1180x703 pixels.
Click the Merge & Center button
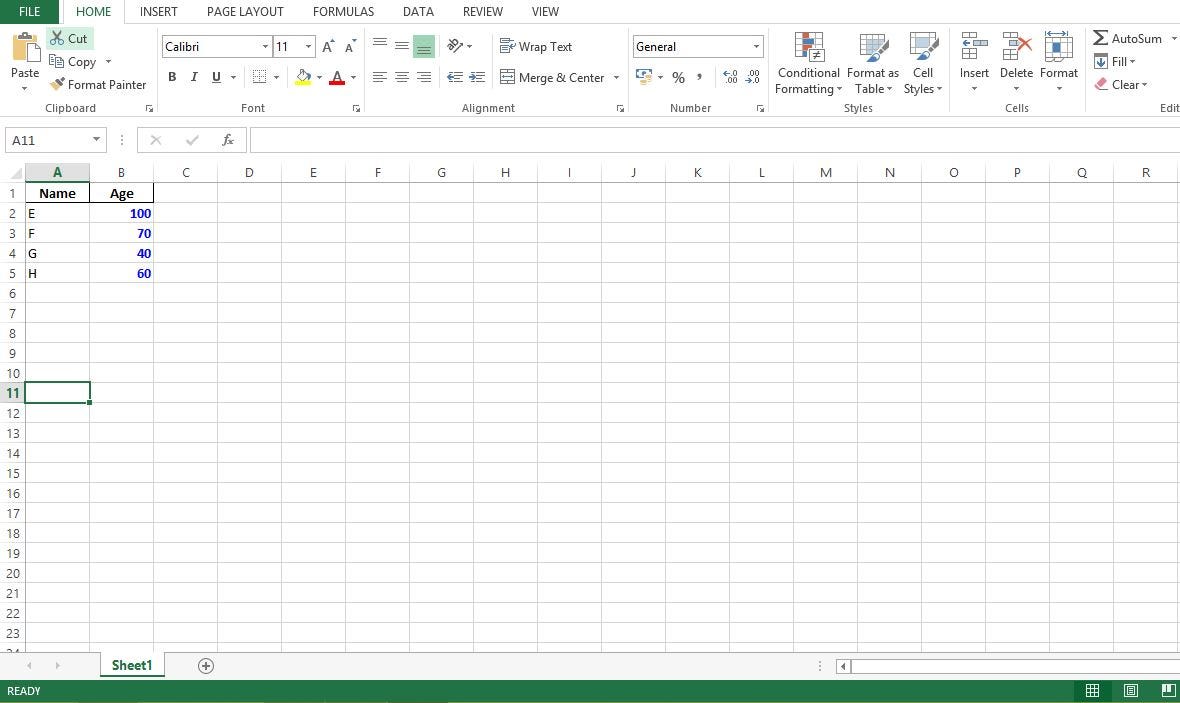(552, 78)
